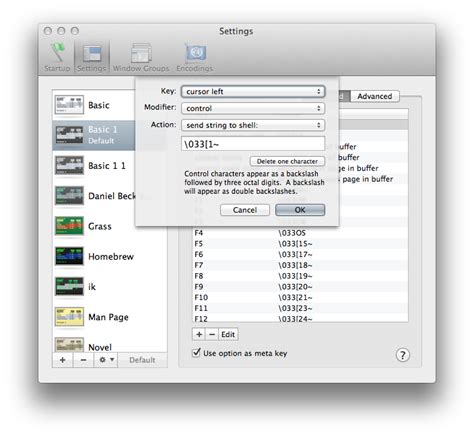Click the \033[15~ action value
This screenshot has width=474, height=436.
click(x=296, y=244)
